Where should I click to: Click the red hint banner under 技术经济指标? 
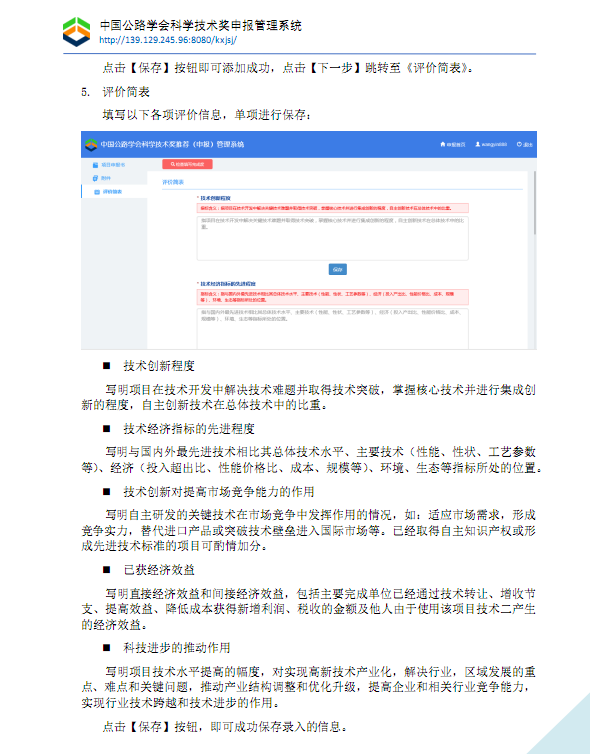click(332, 297)
